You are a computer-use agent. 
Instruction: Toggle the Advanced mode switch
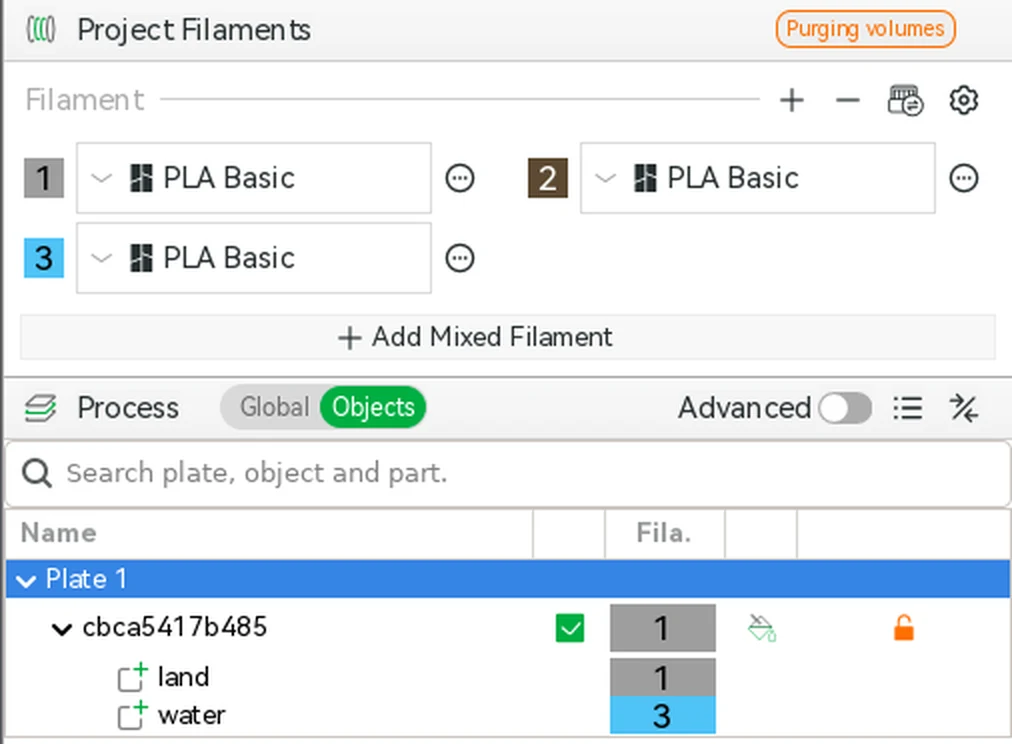point(845,408)
